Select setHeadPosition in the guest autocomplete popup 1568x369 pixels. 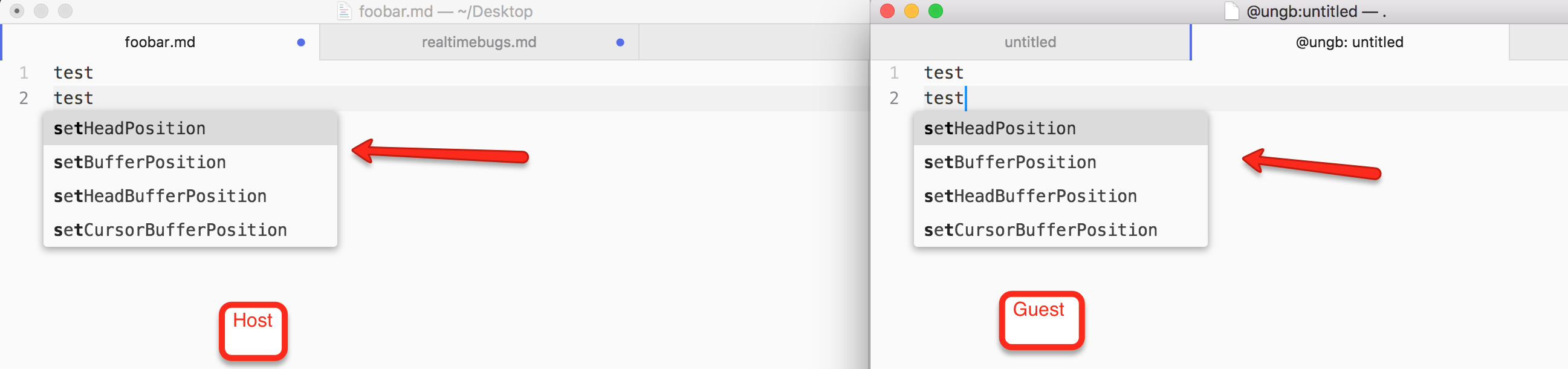click(x=999, y=128)
